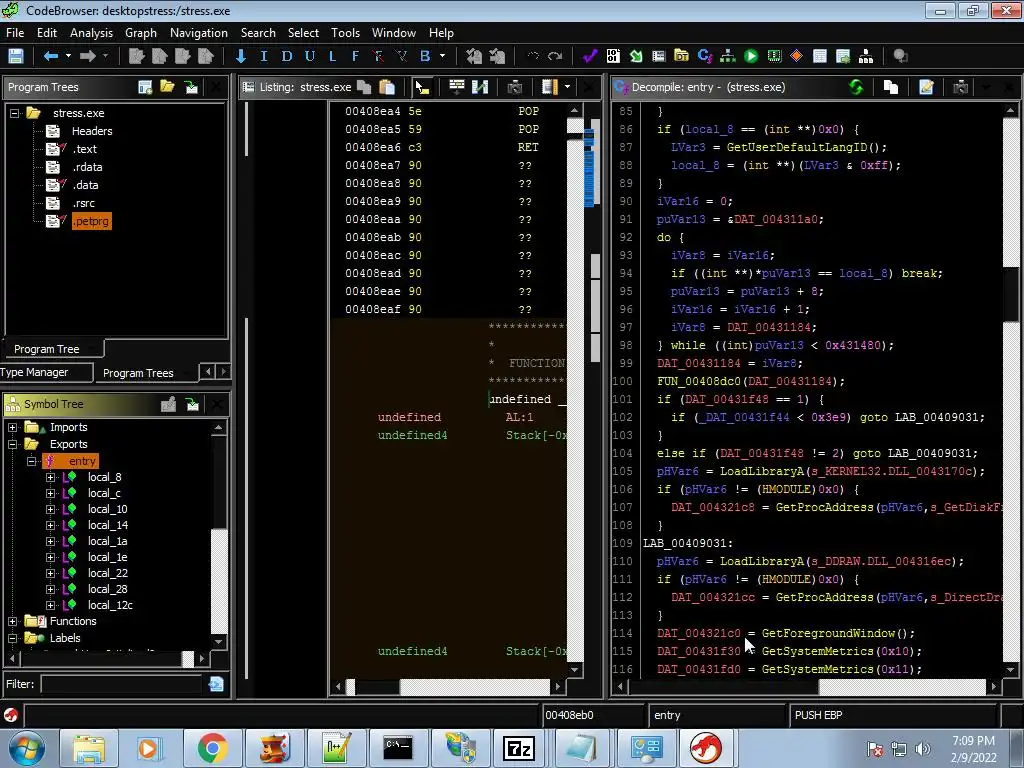This screenshot has width=1024, height=768.
Task: Take Decompile panel snapshot camera icon
Action: point(961,87)
